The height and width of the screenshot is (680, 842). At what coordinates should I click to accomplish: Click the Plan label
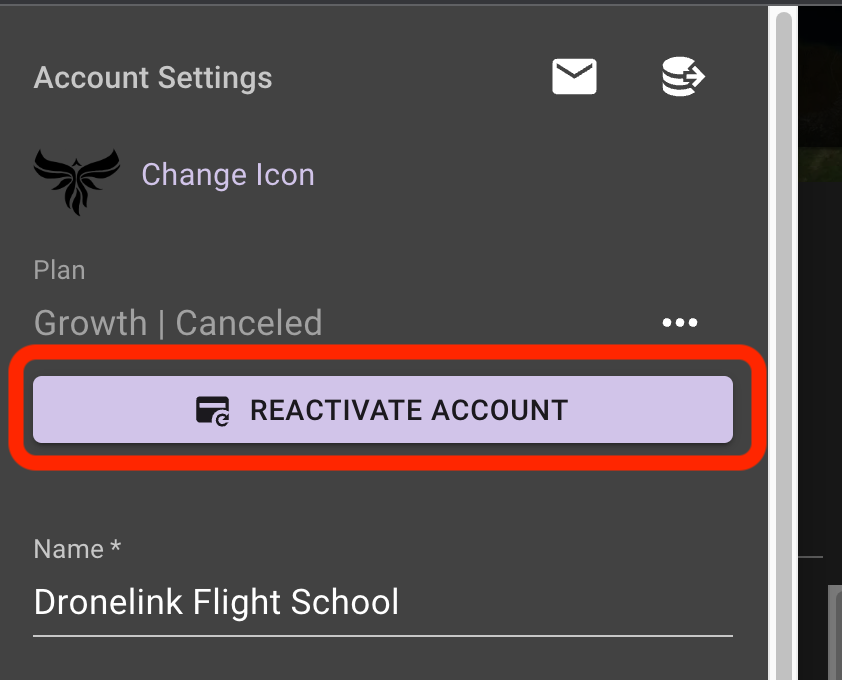[x=59, y=270]
